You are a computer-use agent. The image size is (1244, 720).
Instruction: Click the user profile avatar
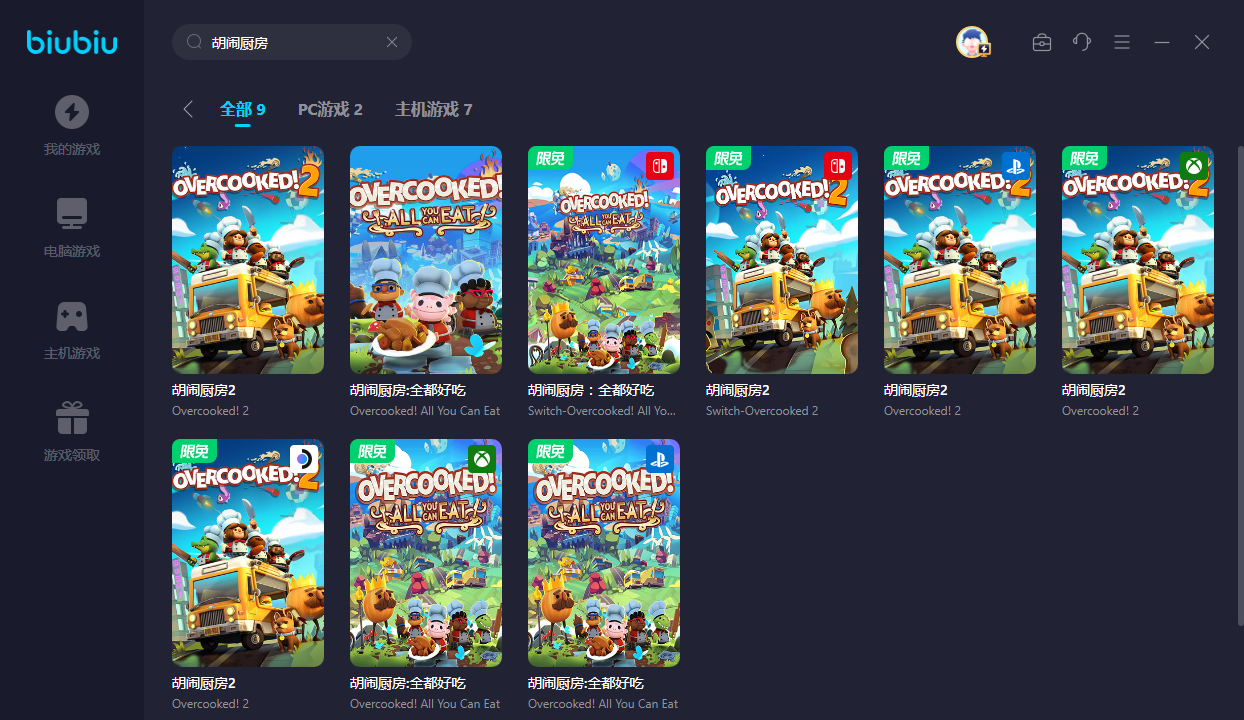[x=972, y=42]
